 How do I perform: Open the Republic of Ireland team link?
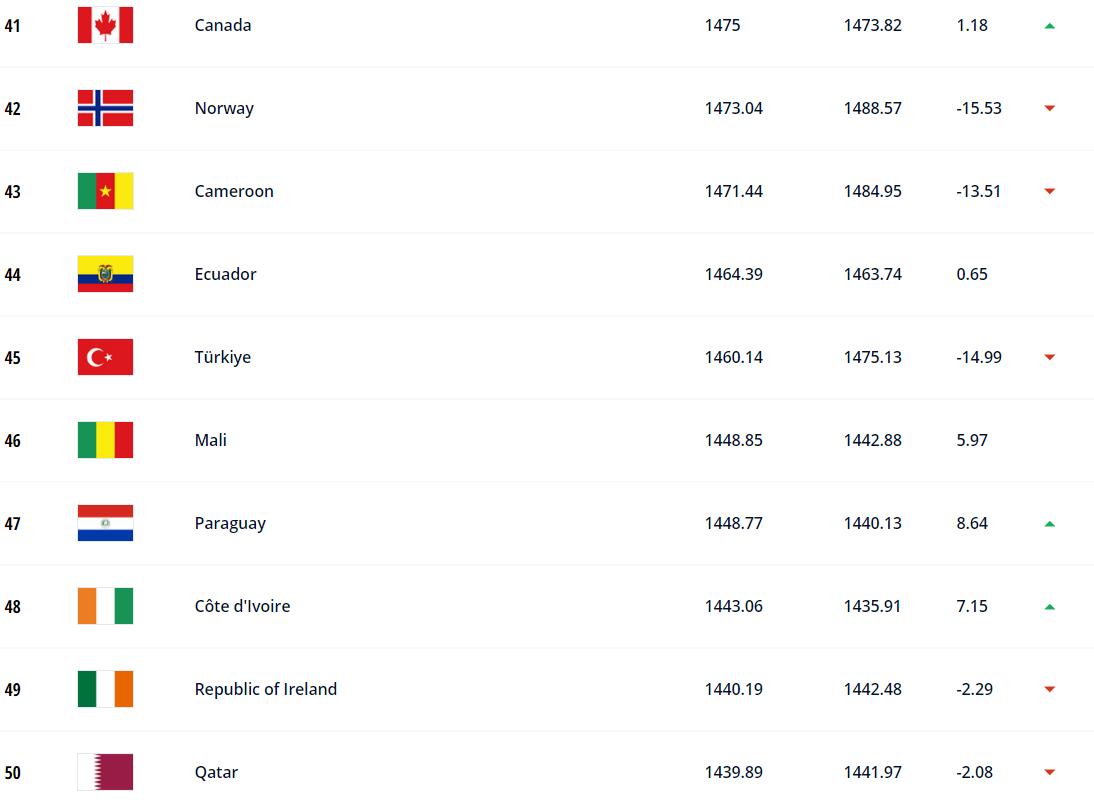pyautogui.click(x=266, y=689)
